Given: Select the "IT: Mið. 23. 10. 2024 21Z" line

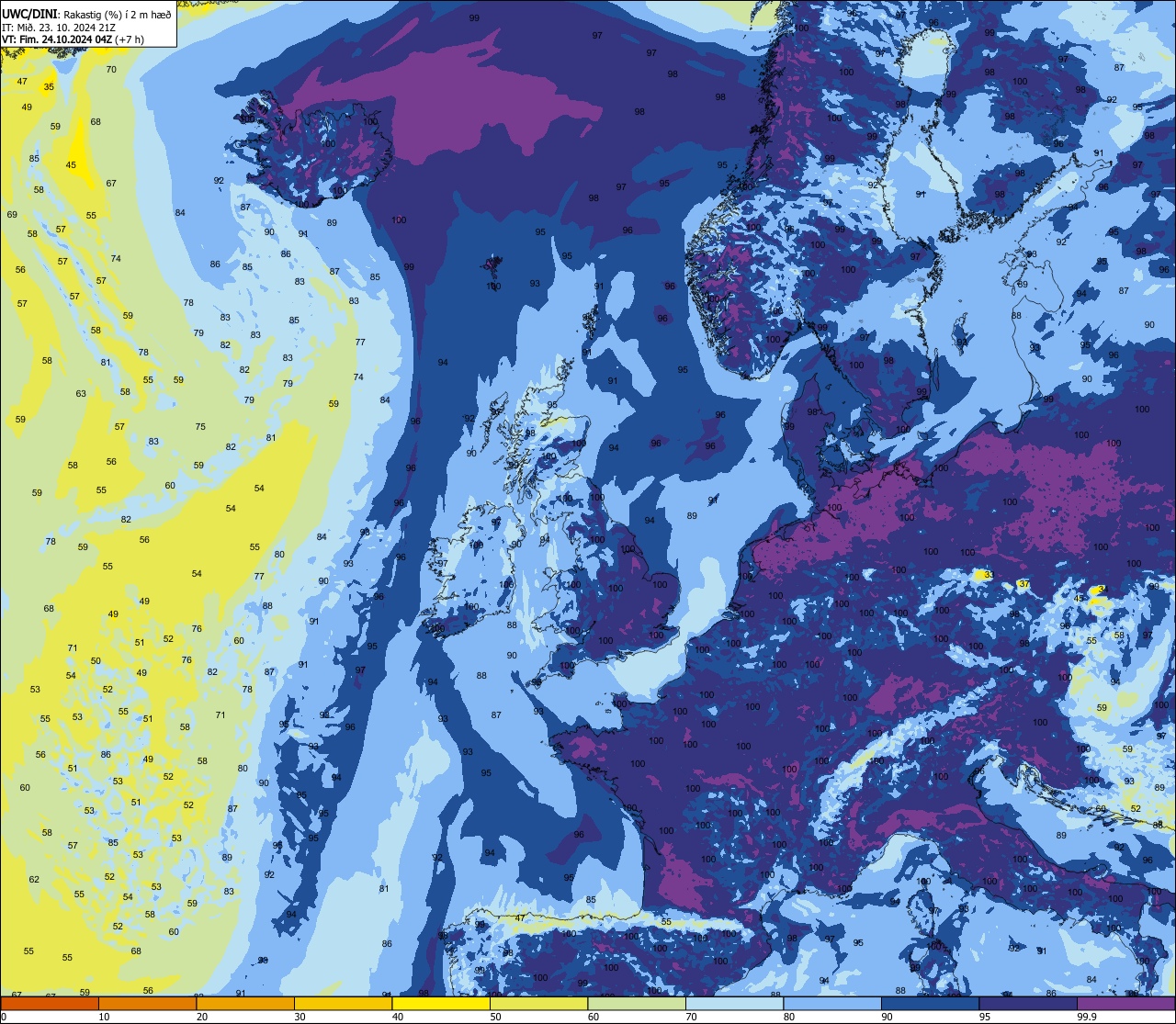Looking at the screenshot, I should coord(60,28).
